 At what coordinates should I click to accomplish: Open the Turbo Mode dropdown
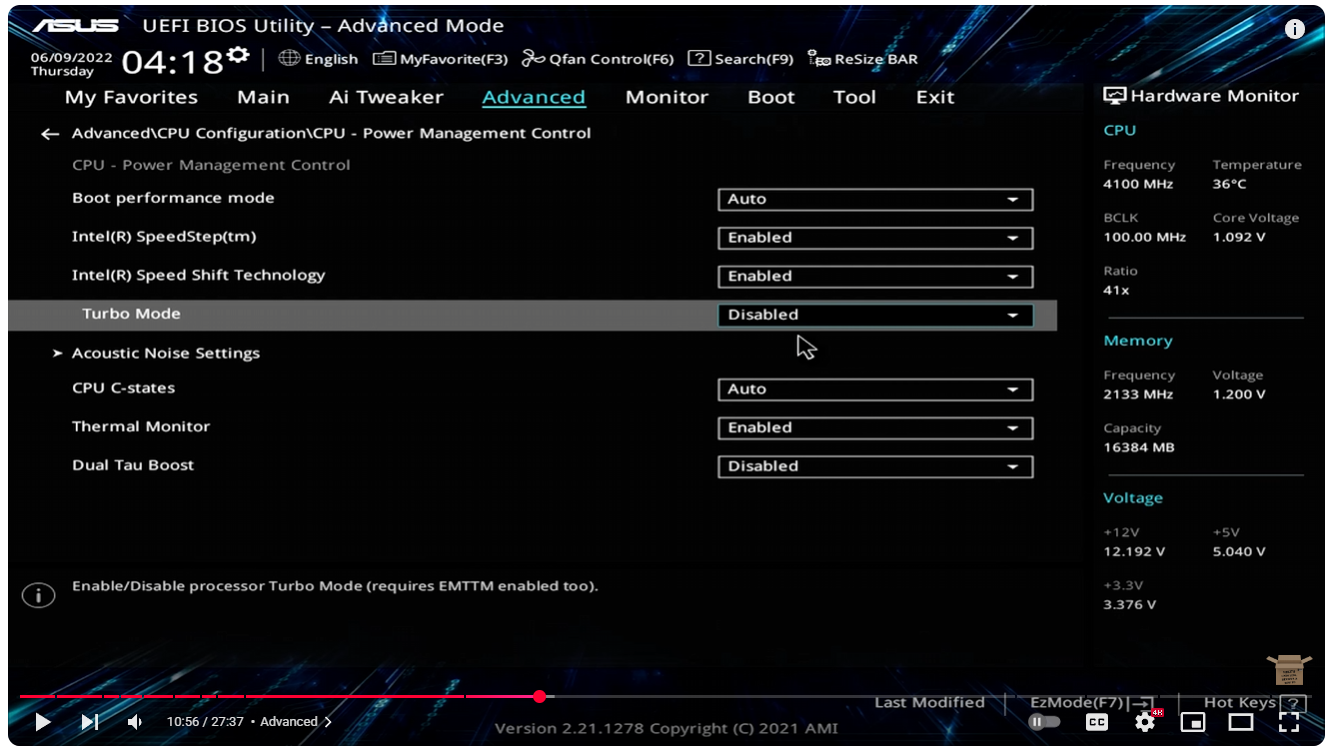[x=875, y=315]
